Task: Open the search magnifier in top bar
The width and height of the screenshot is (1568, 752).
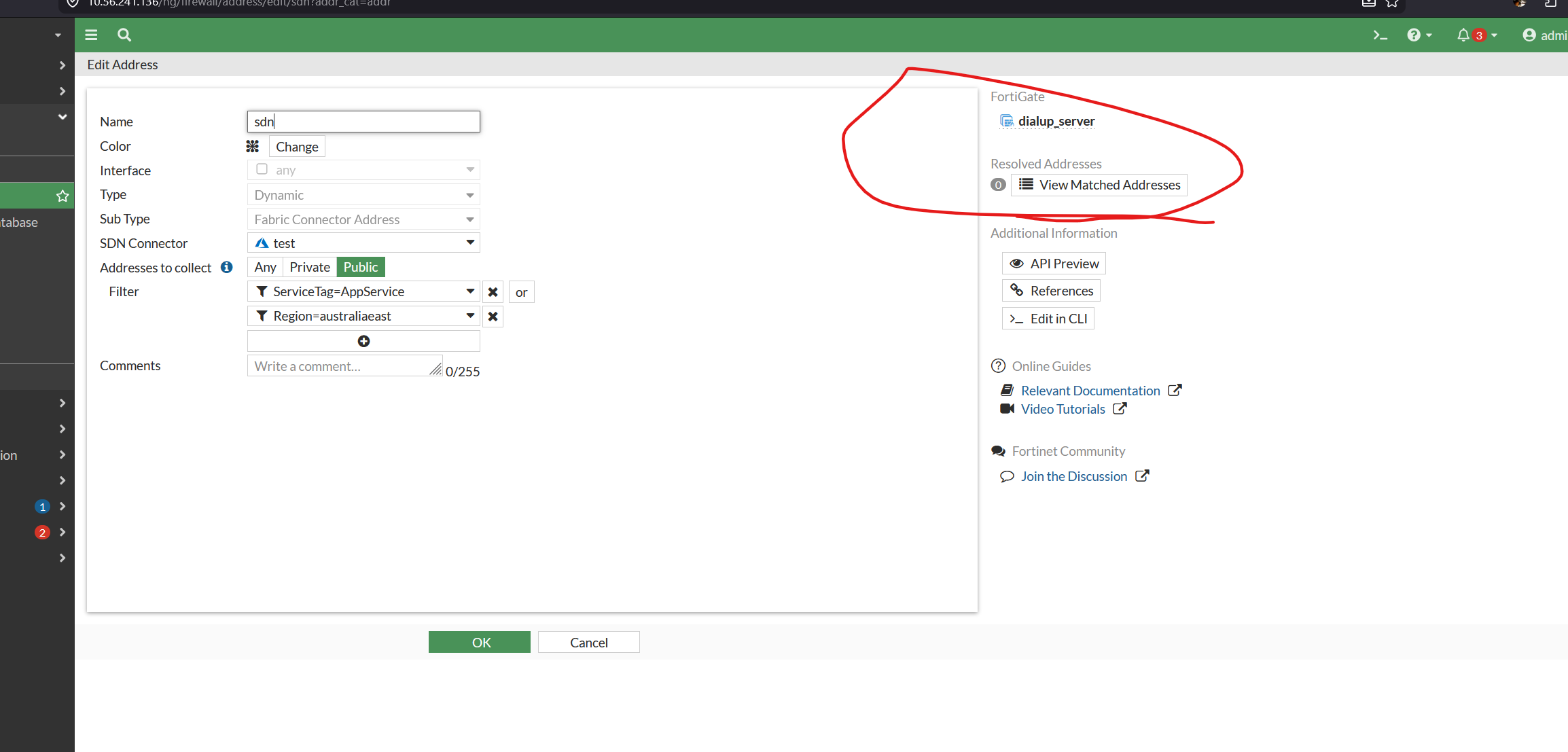Action: pos(124,35)
